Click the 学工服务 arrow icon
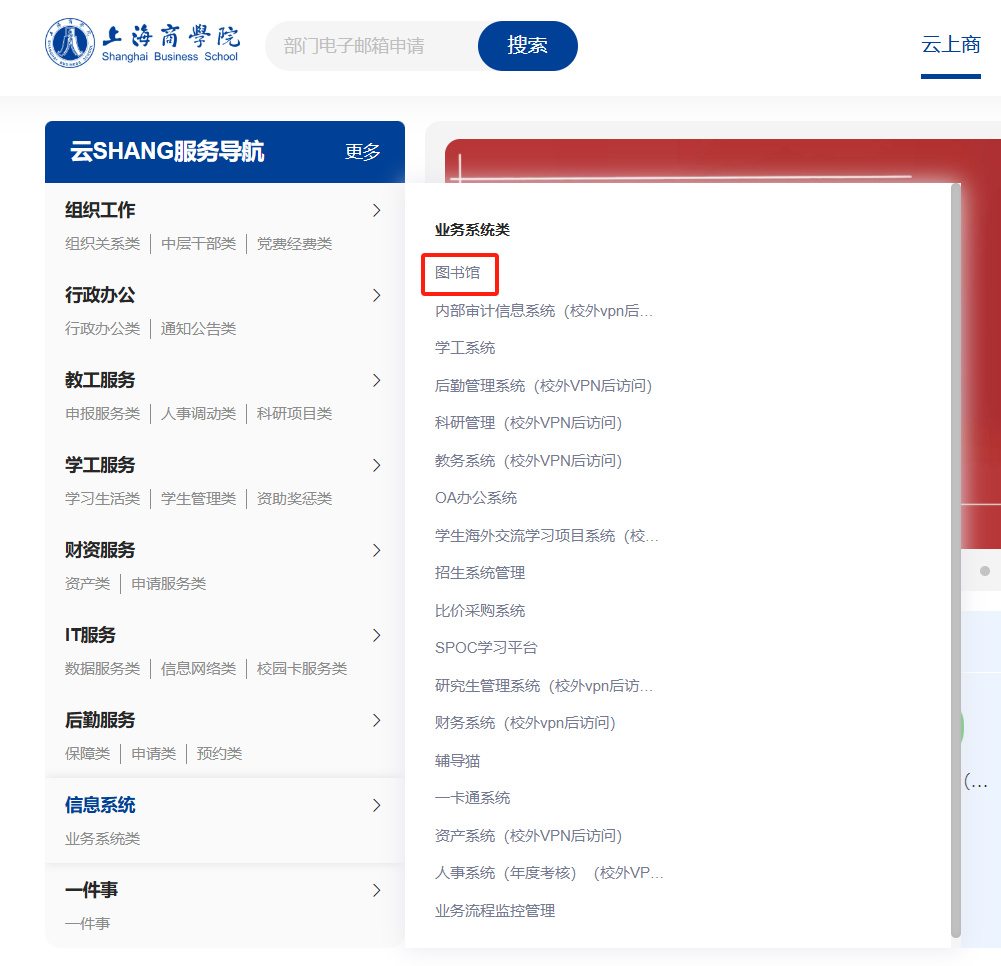 coord(377,465)
